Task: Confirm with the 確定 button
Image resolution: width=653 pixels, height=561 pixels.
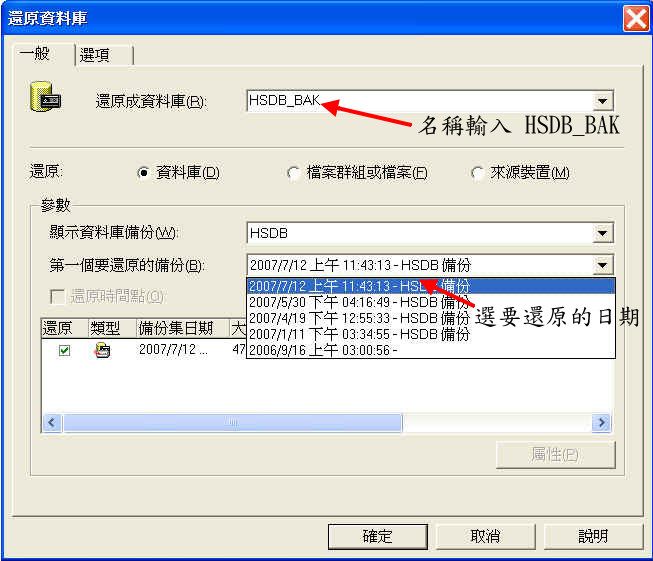Action: (378, 536)
